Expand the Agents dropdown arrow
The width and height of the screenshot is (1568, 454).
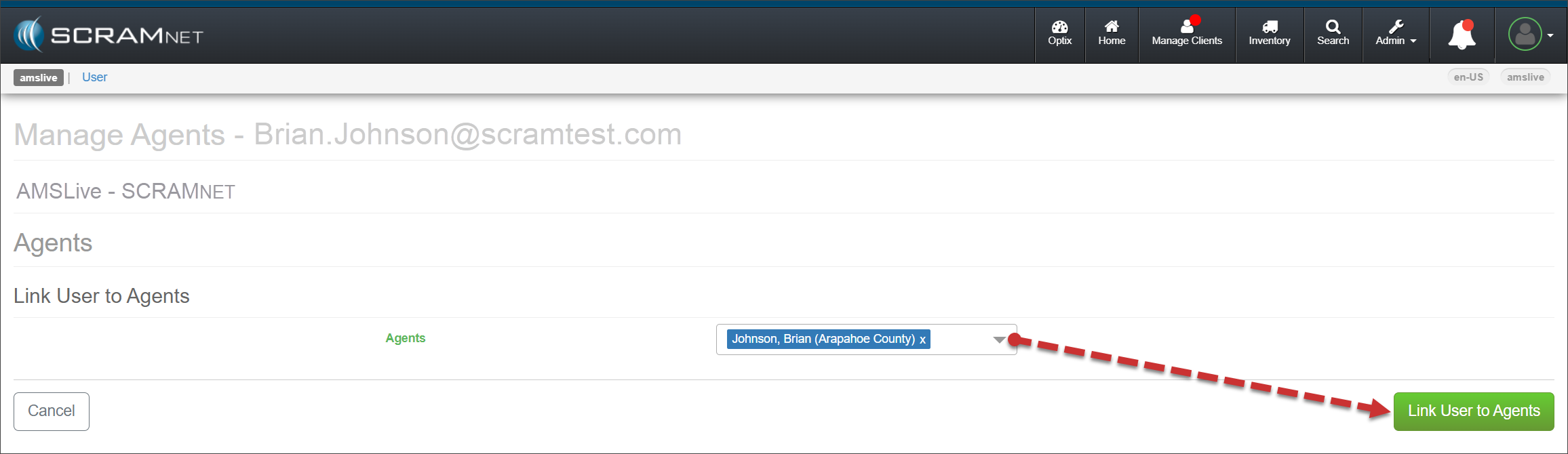(x=999, y=339)
